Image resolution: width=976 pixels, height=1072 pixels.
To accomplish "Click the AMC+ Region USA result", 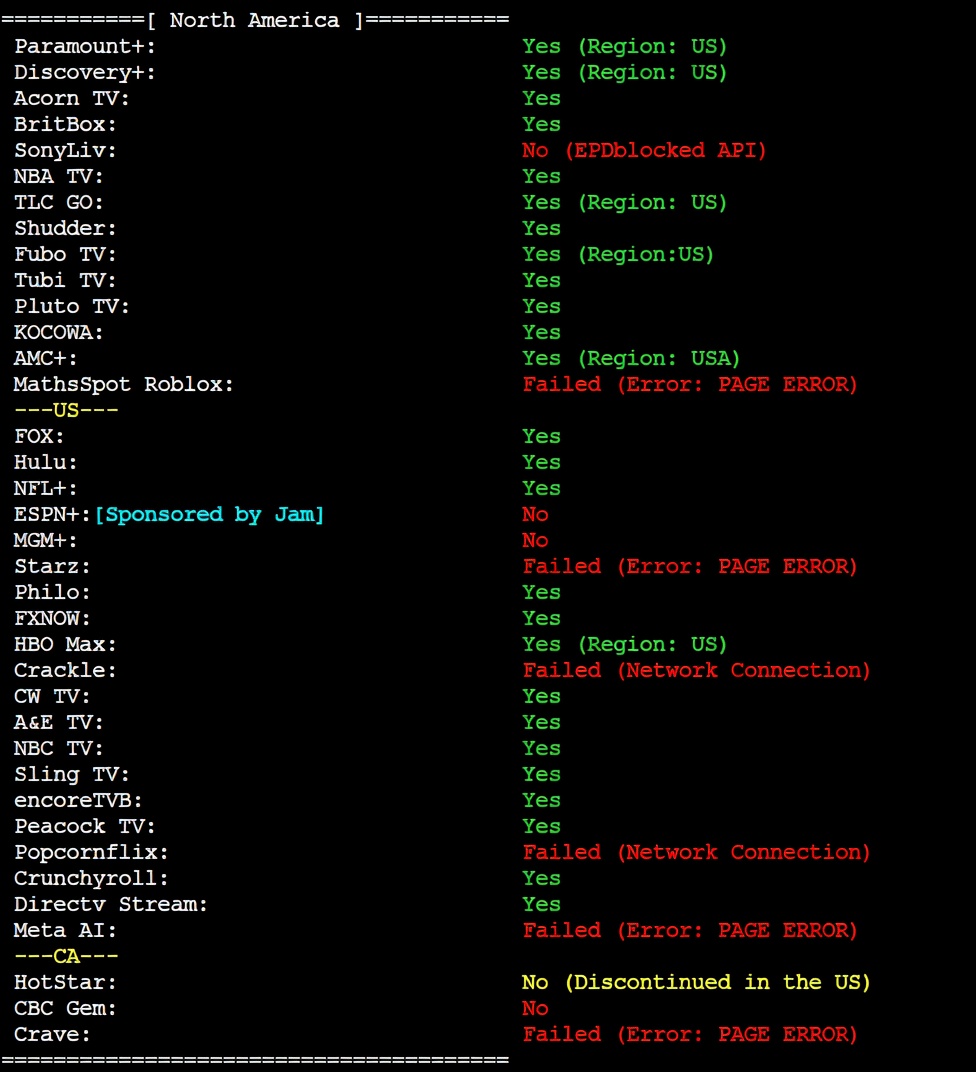I will (631, 358).
